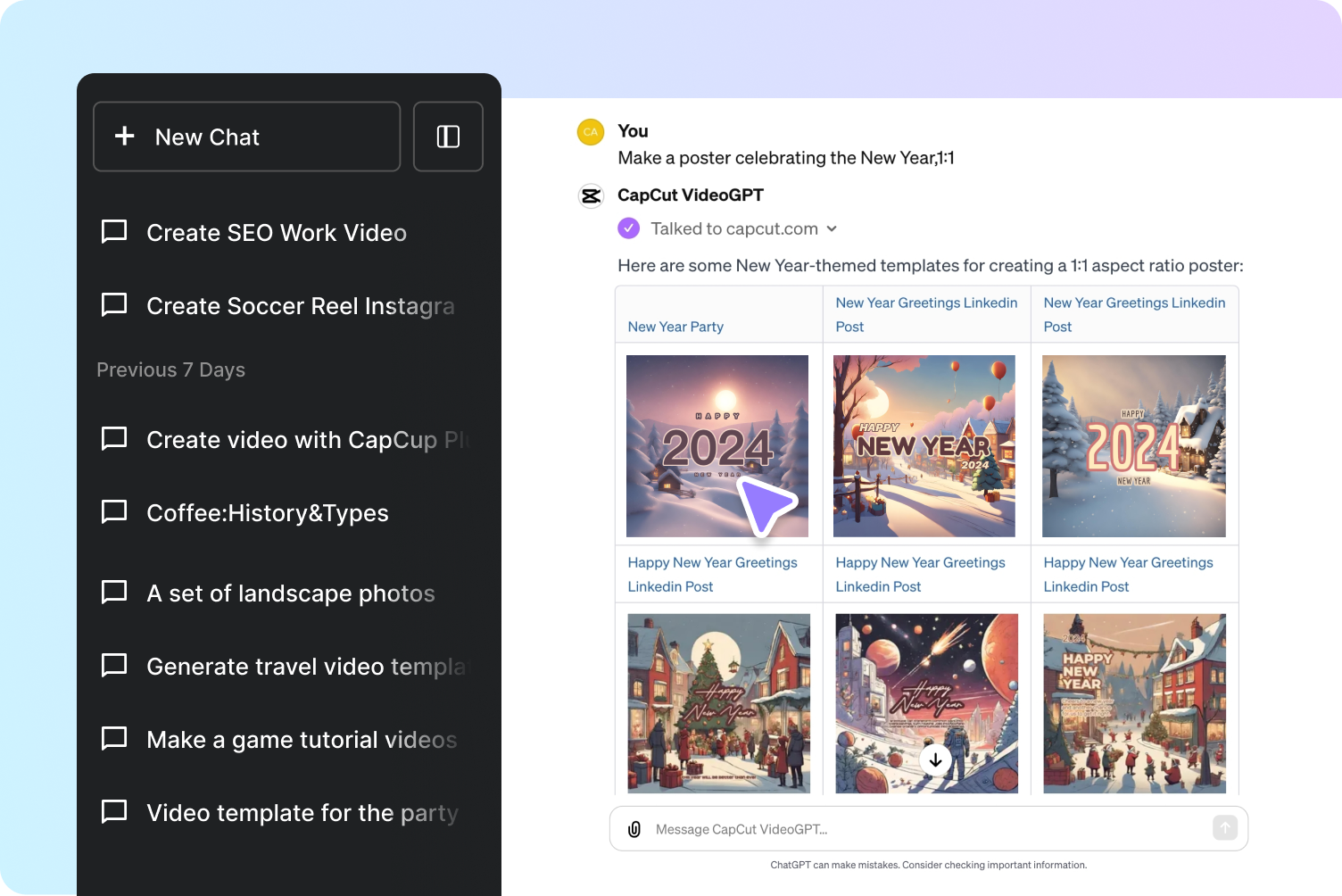Viewport: 1342px width, 896px height.
Task: Select the space planets New Year poster
Action: coord(926,703)
